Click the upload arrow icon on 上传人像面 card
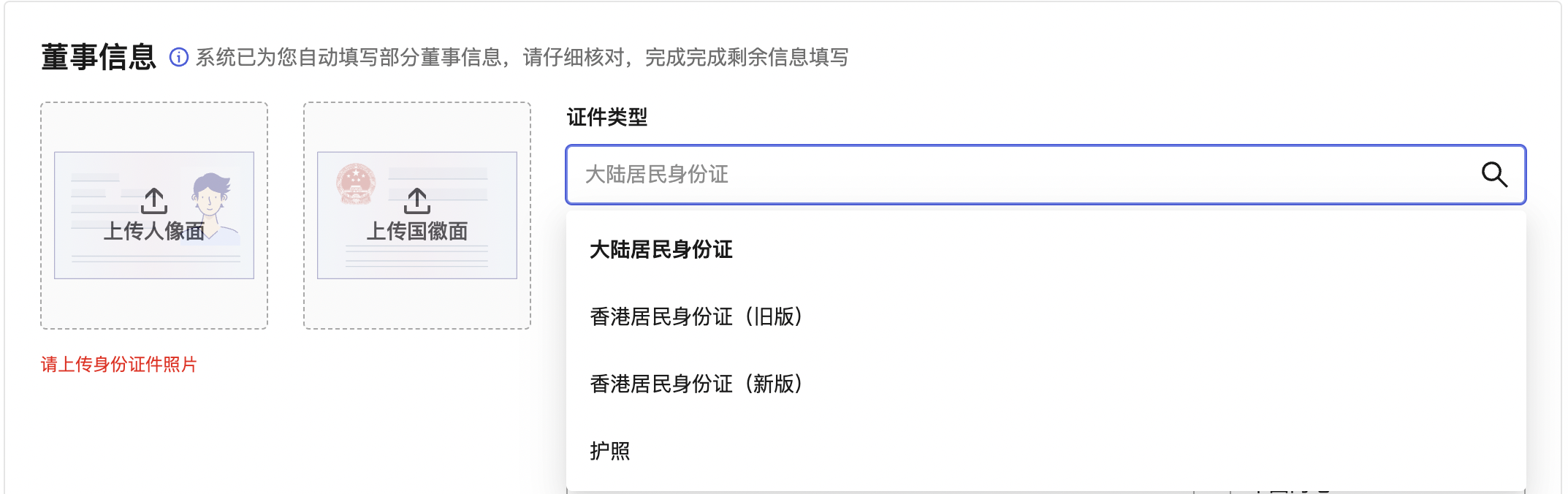 (x=154, y=199)
